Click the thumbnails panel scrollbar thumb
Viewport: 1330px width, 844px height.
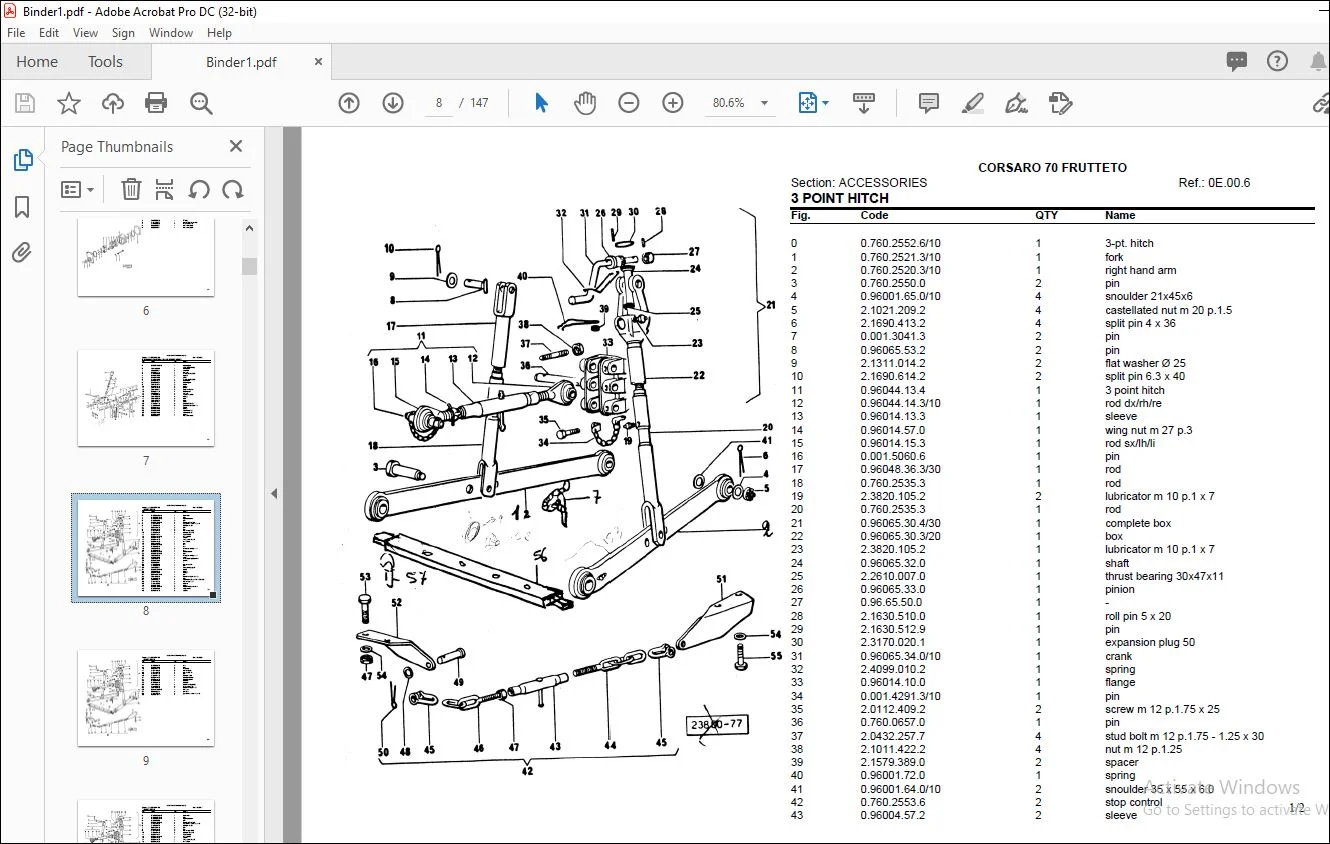(x=249, y=266)
